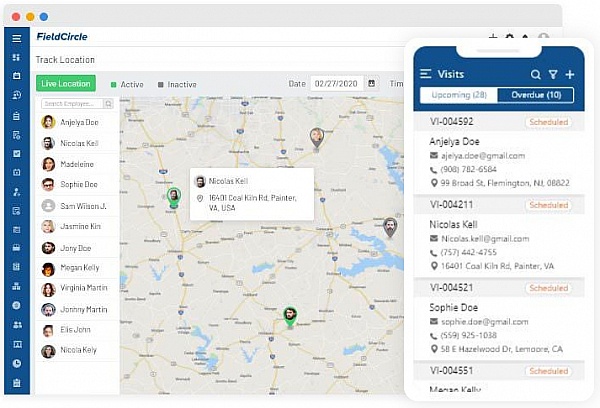Click the clock icon in the sidebar
Screen dimensions: 600x408
(16, 363)
